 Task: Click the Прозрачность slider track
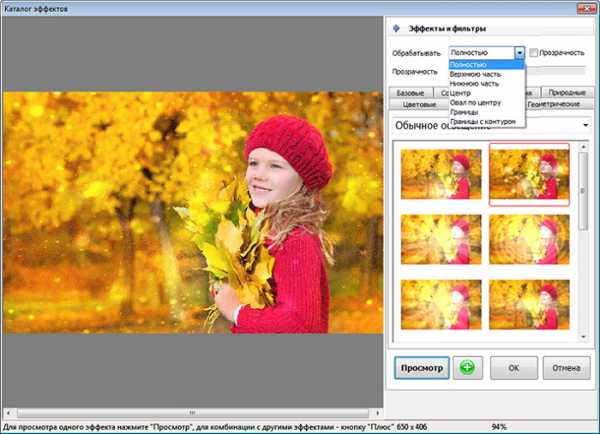[556, 70]
